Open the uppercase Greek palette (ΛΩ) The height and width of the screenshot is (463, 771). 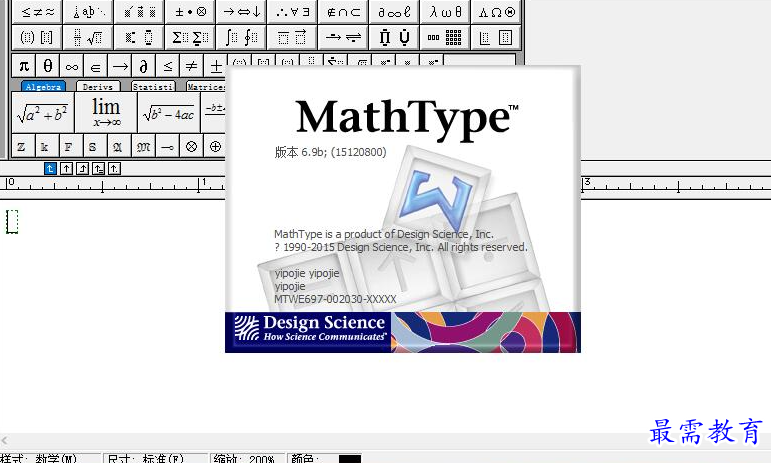coord(497,12)
